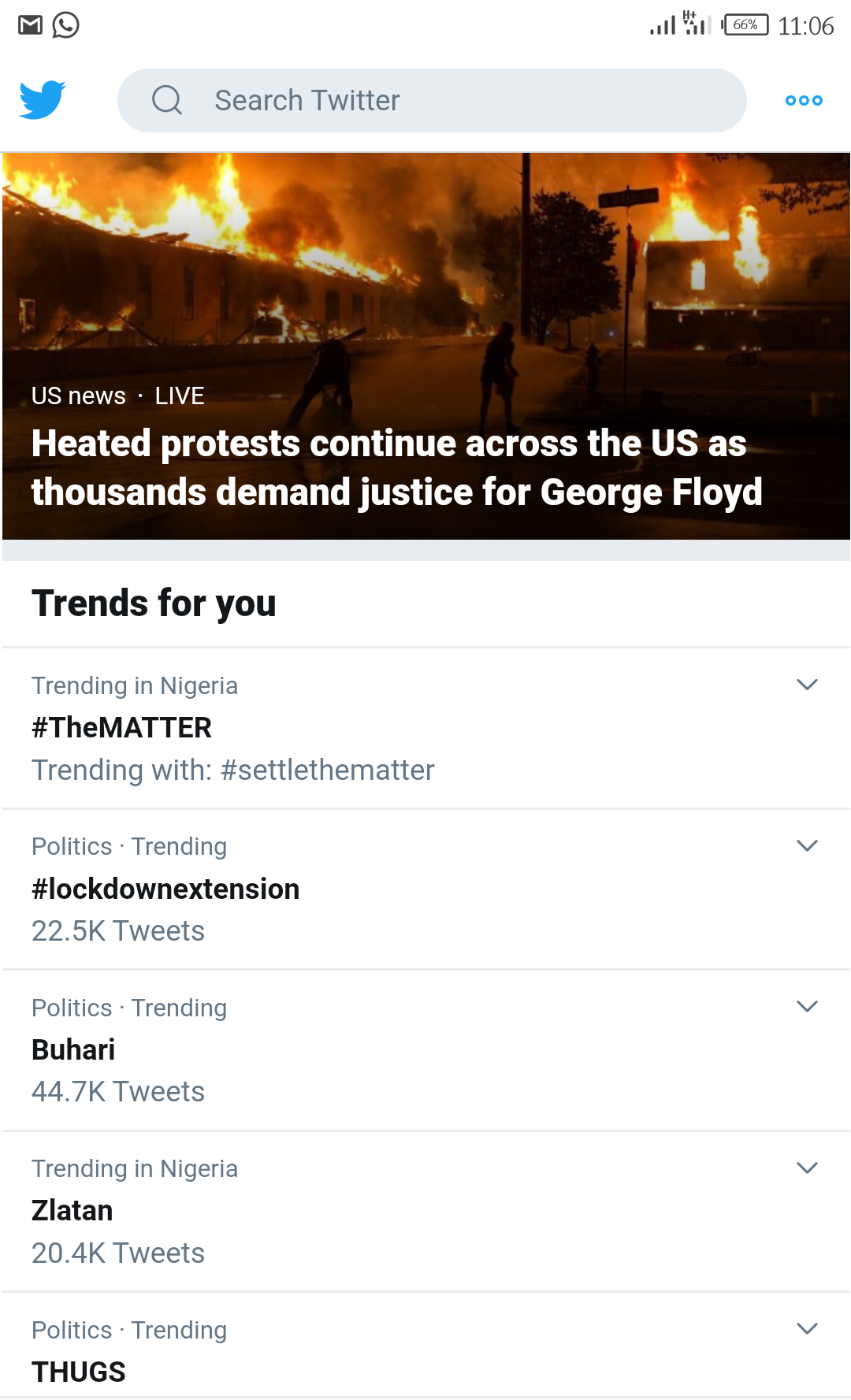Tap the burning buildings news image

[425, 260]
